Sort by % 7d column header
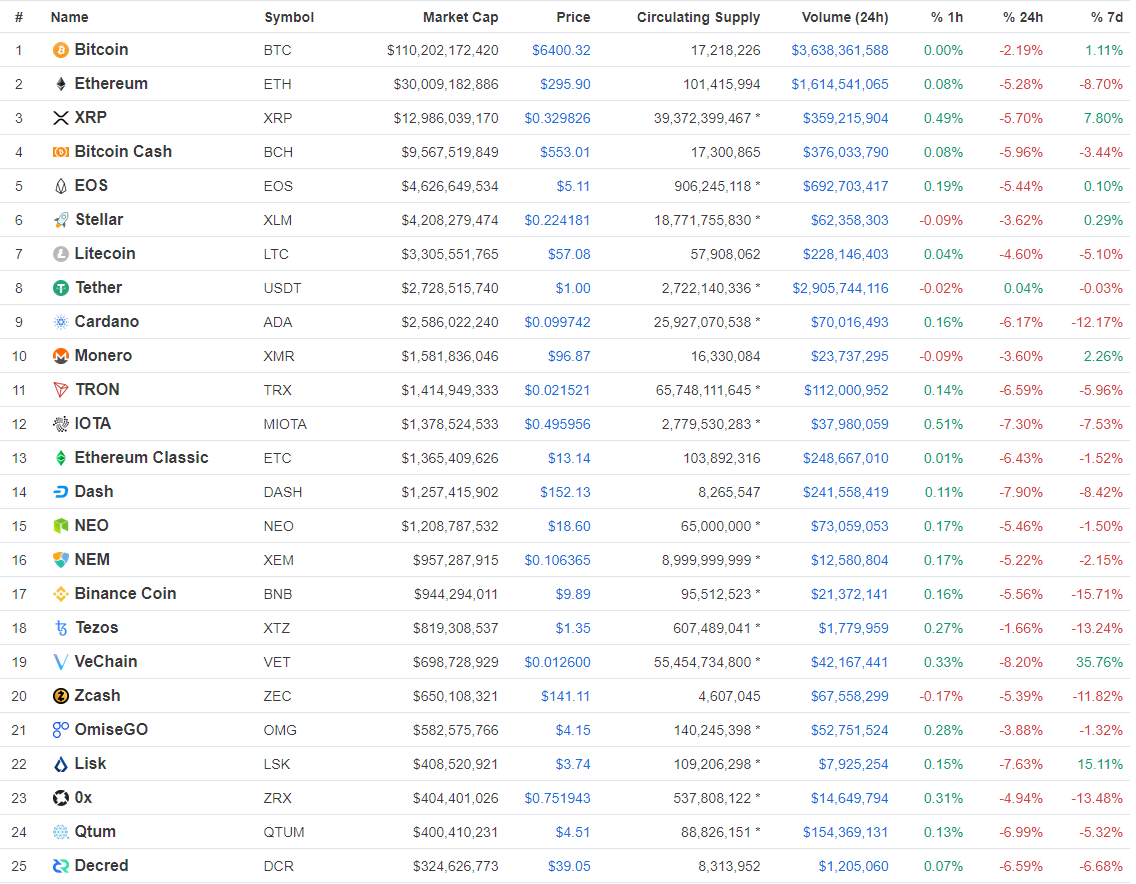Screen dimensions: 1136x884 click(1107, 17)
